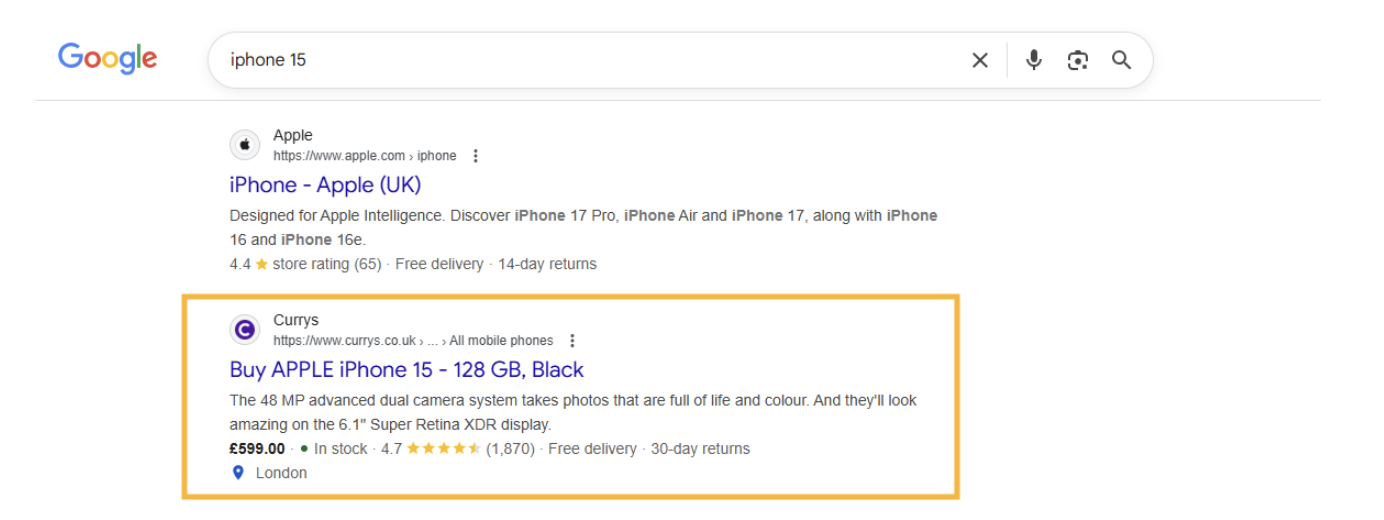Viewport: 1384px width, 520px height.
Task: Open Google Lens image search
Action: pos(1077,60)
